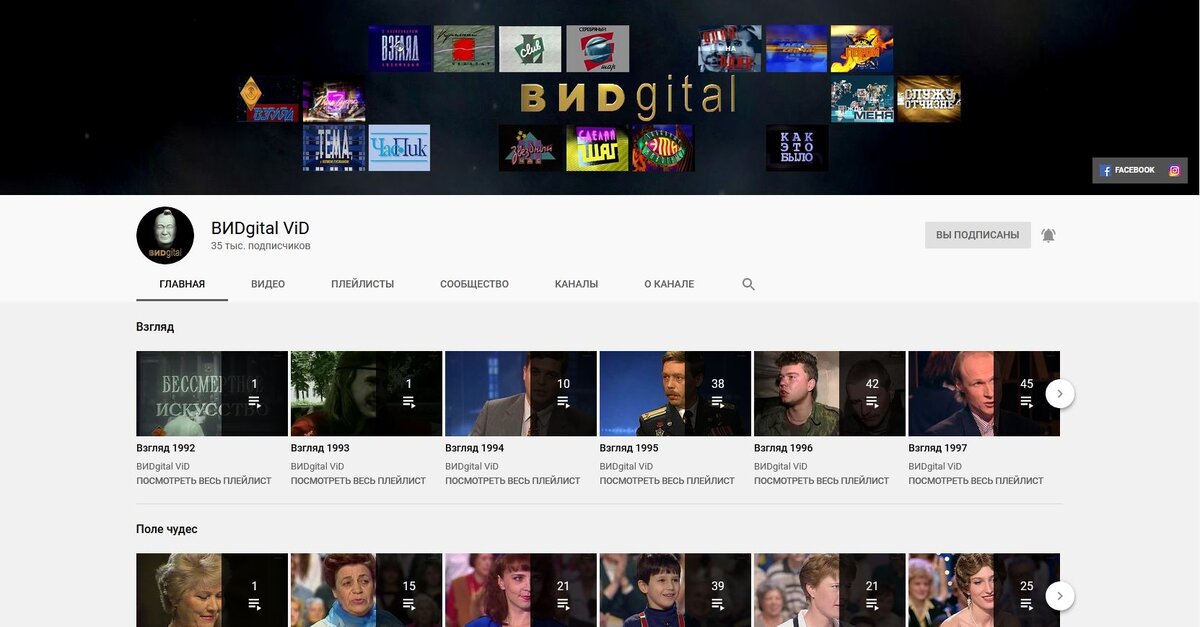Click the playlist icon on Взгляд 1995 thumbnail

tap(718, 402)
